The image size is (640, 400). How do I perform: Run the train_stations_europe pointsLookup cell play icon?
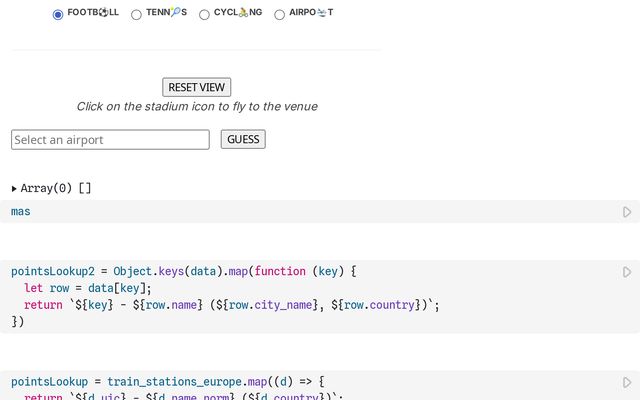pyautogui.click(x=627, y=382)
